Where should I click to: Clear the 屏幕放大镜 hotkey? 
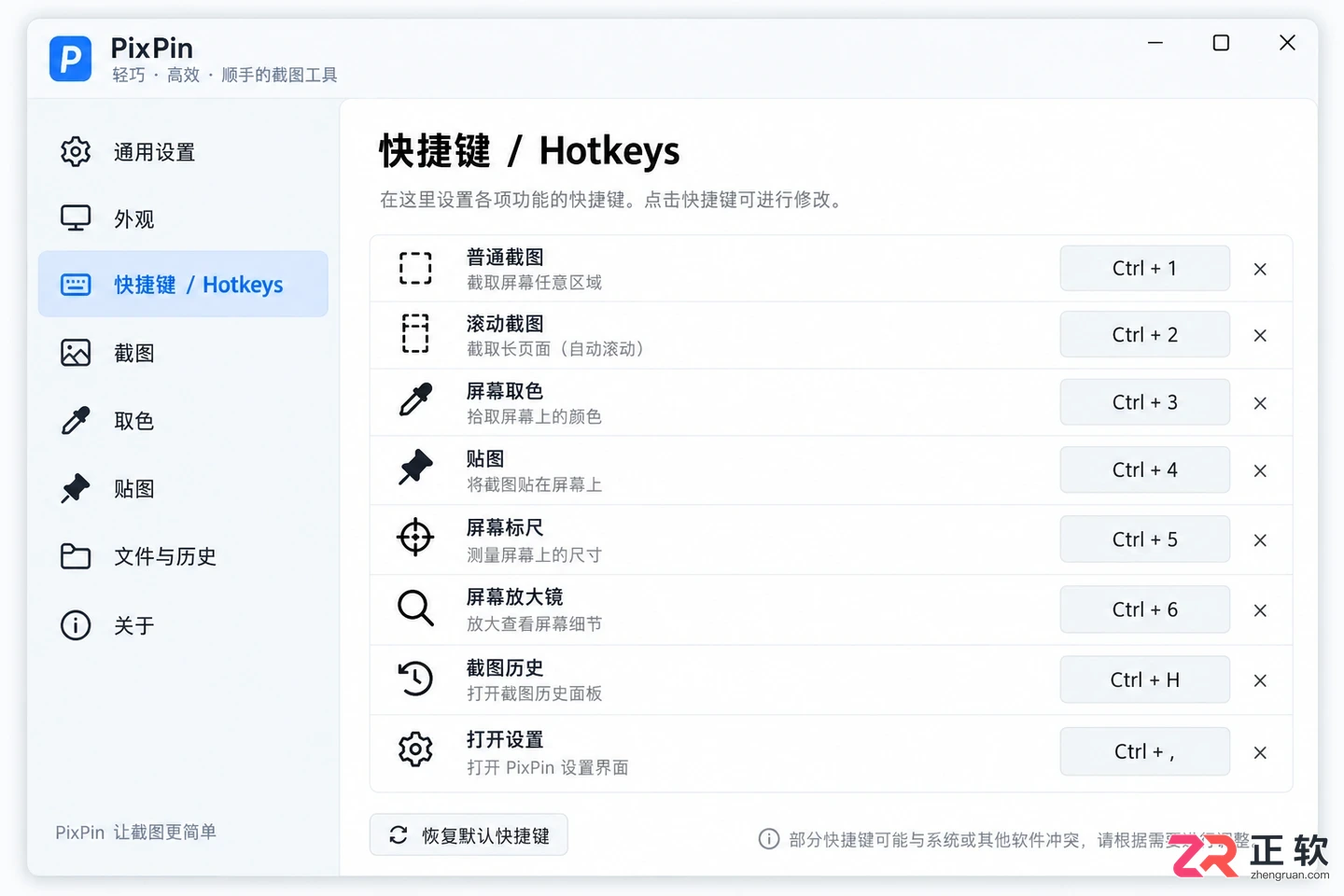click(1260, 610)
